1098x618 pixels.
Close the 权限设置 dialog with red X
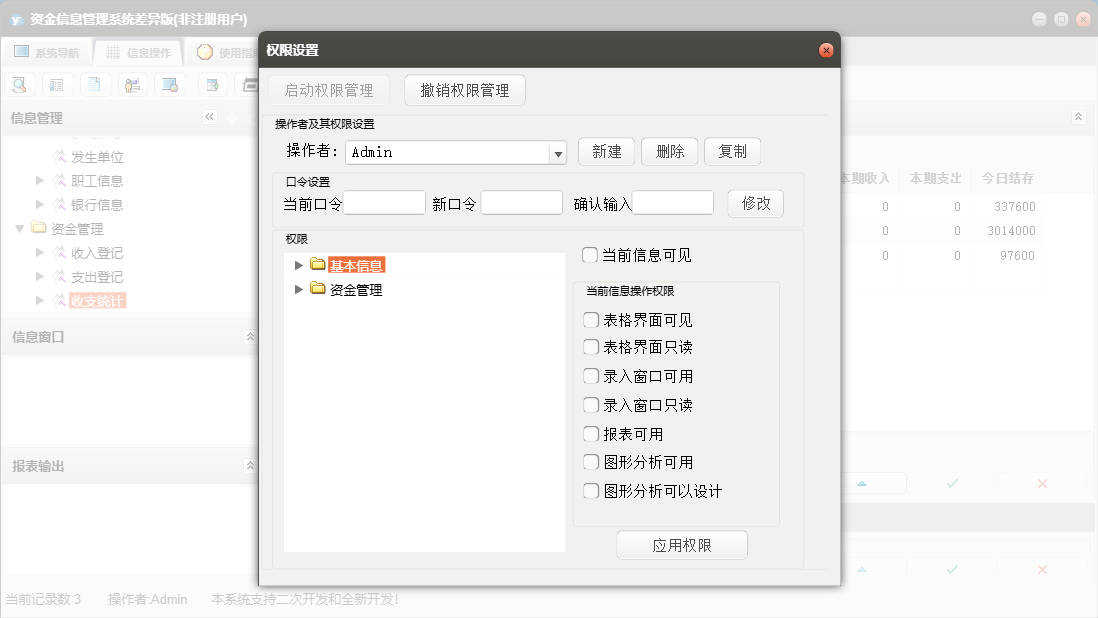pyautogui.click(x=826, y=50)
